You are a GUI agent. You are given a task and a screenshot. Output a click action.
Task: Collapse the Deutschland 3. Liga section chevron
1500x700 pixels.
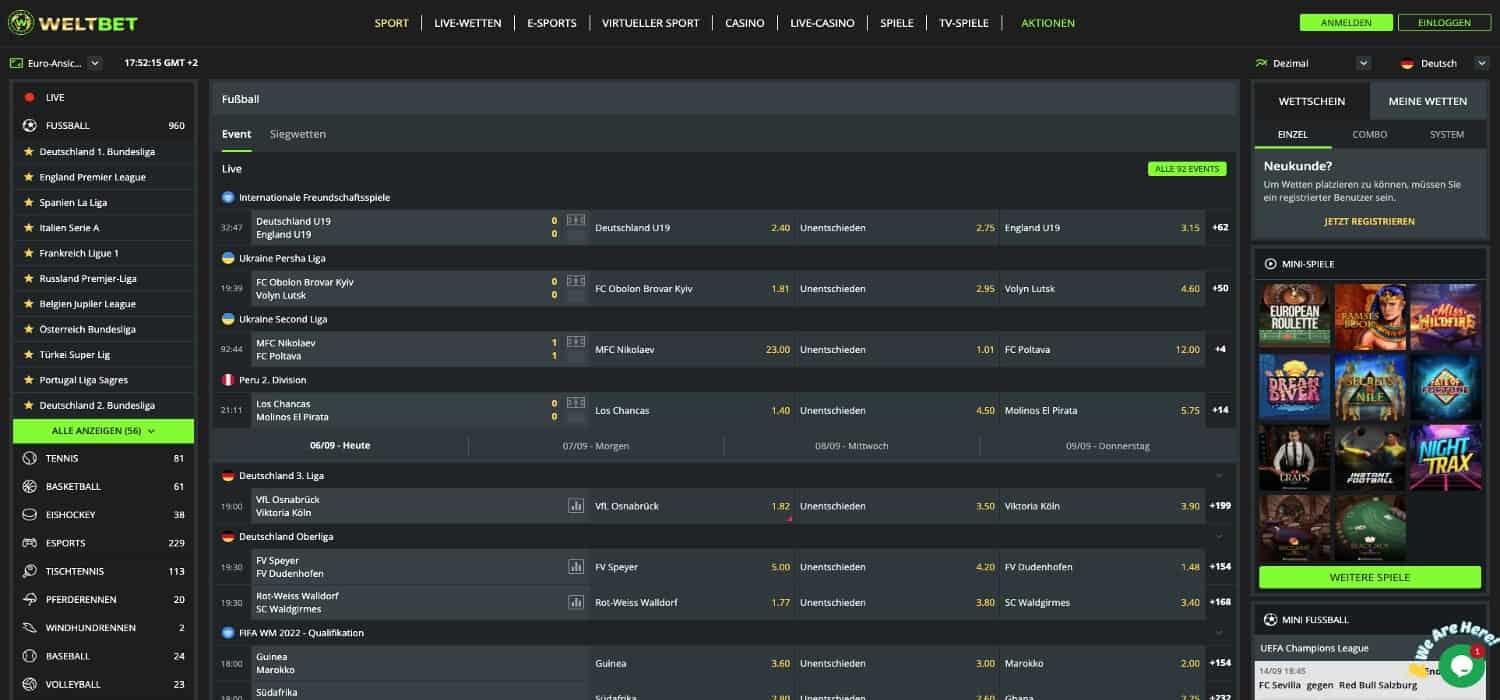click(1218, 476)
